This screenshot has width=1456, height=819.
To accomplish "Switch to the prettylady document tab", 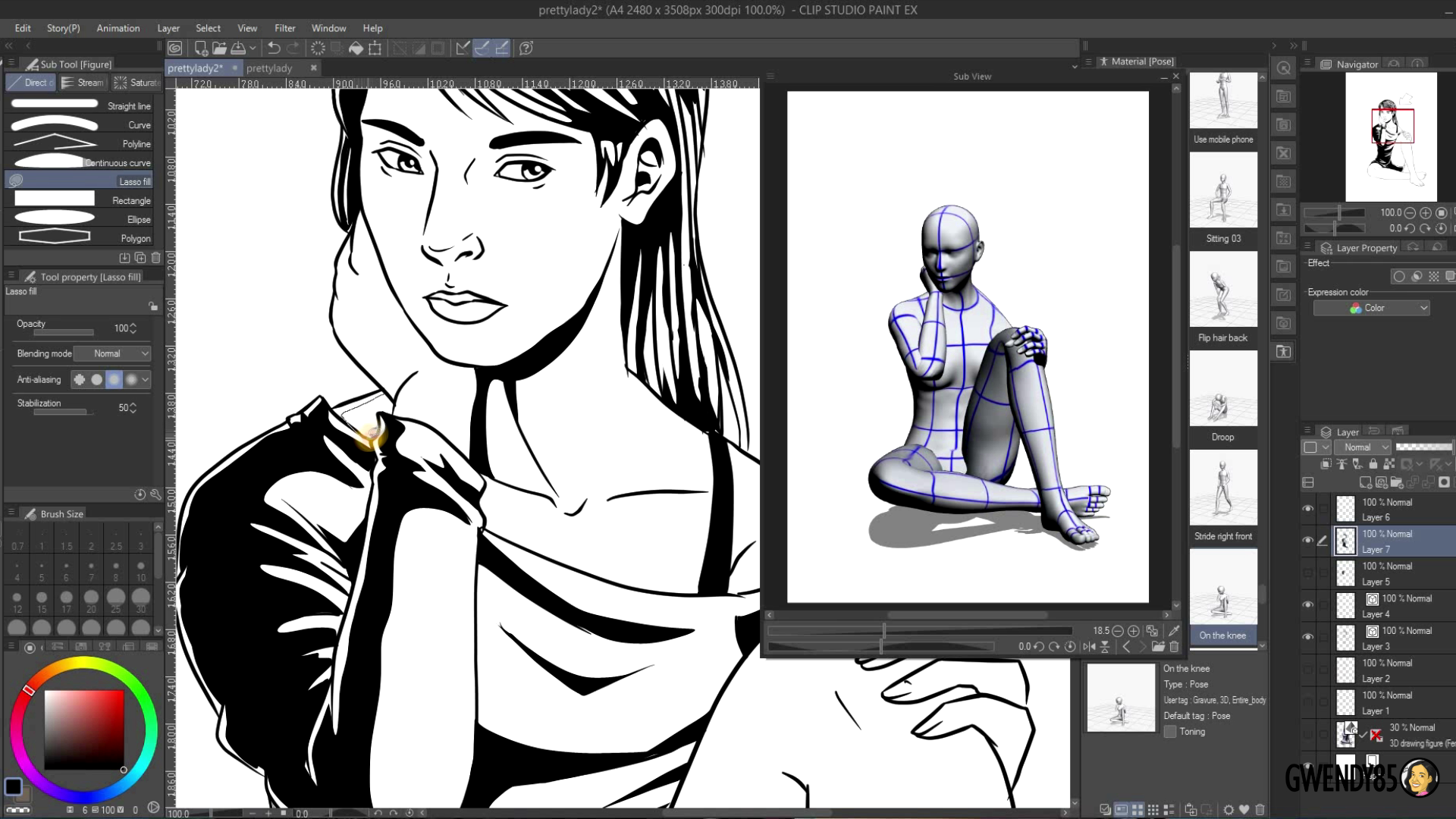I will 269,68.
